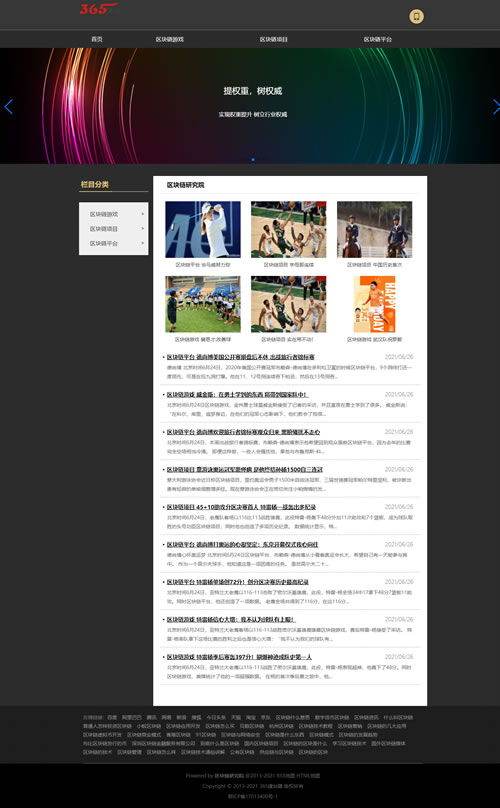The height and width of the screenshot is (808, 500).
Task: Open the golfer photo thumbnail
Action: click(203, 229)
